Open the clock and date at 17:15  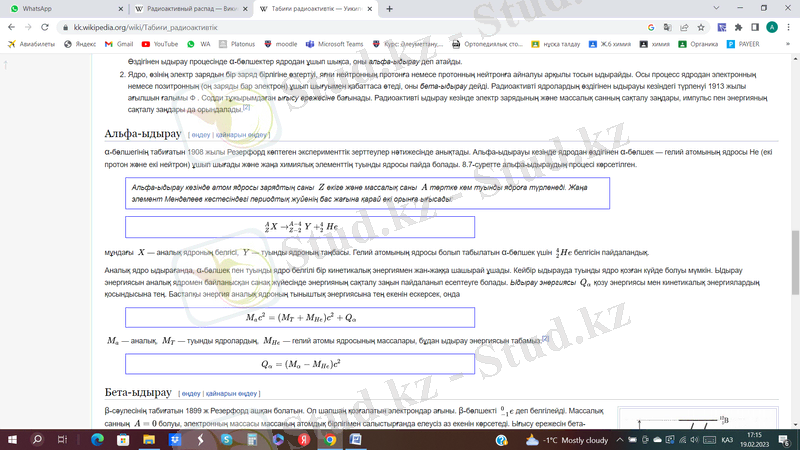754,440
